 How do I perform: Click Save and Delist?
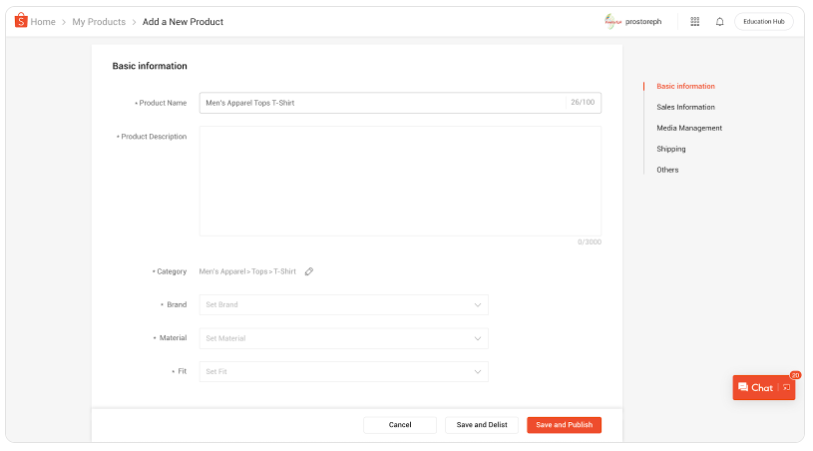(482, 425)
